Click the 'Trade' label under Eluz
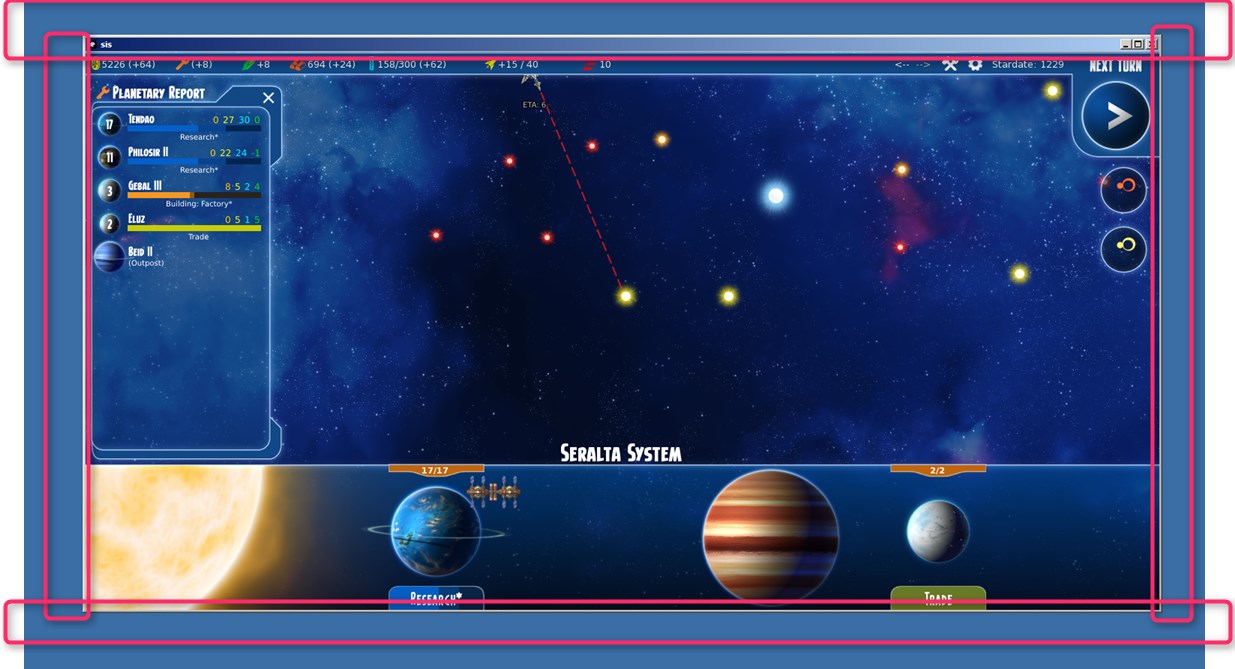 [x=198, y=237]
